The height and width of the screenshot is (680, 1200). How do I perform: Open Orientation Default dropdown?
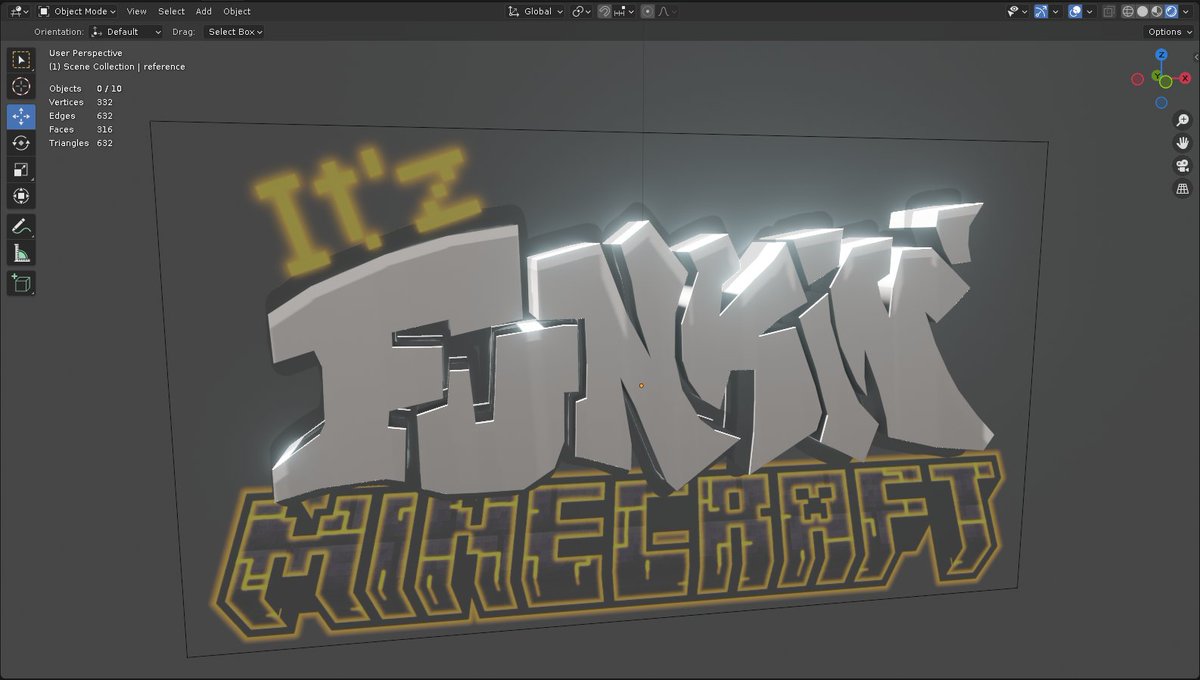tap(126, 32)
